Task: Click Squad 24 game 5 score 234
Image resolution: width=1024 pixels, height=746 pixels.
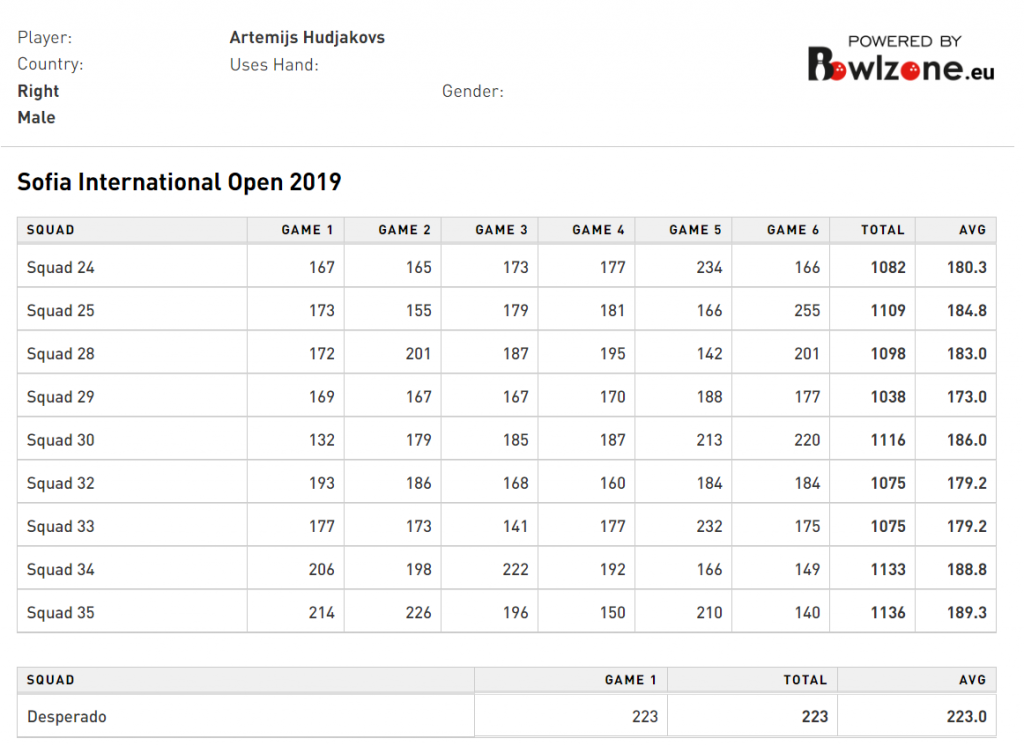Action: pyautogui.click(x=709, y=267)
